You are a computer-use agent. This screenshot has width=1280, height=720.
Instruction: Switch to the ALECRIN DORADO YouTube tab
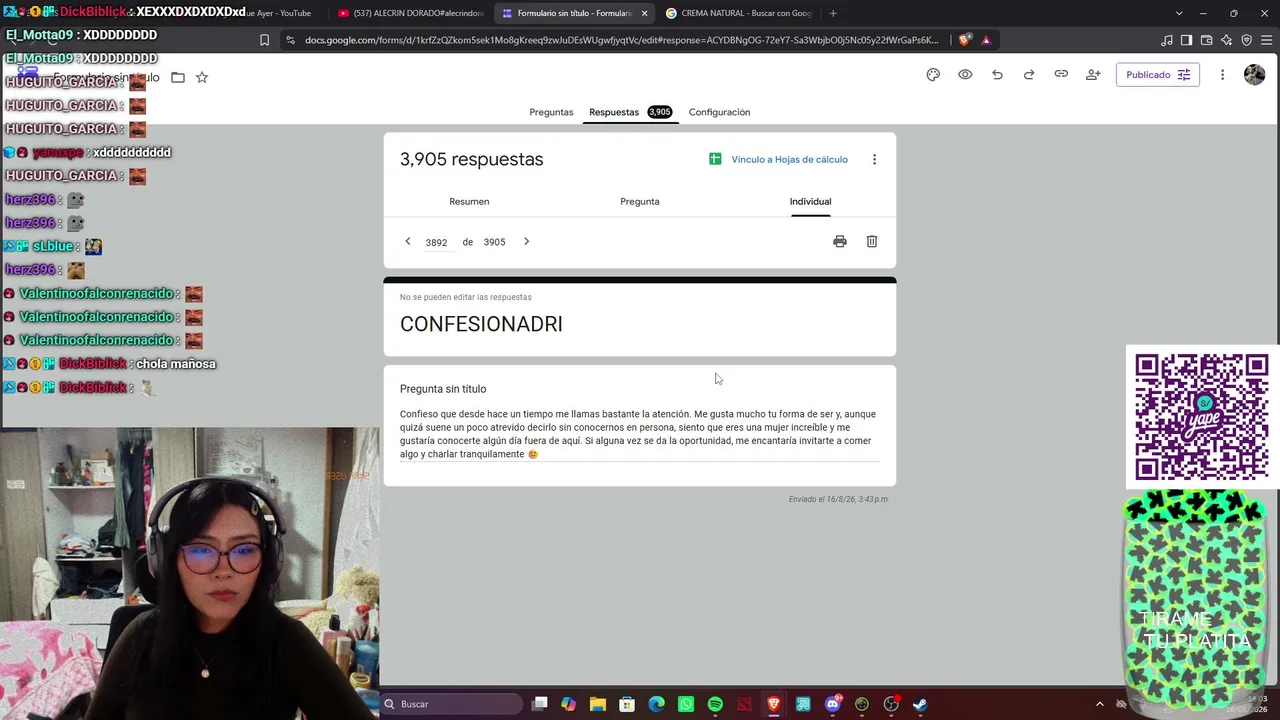(x=410, y=13)
